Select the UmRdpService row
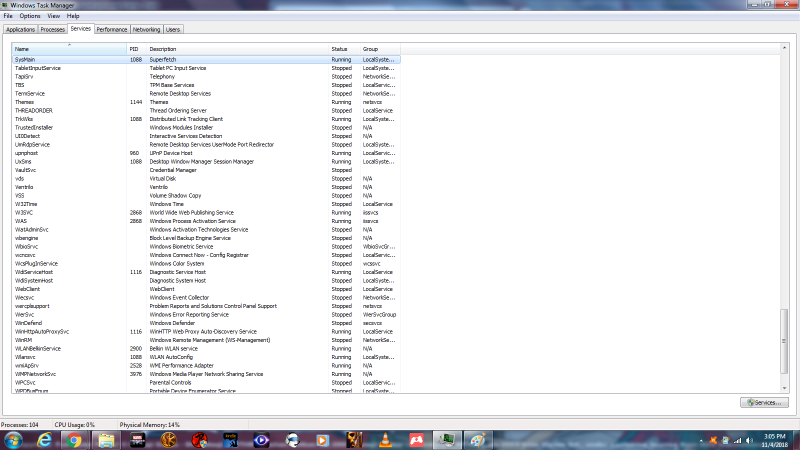The height and width of the screenshot is (450, 800). click(x=206, y=144)
